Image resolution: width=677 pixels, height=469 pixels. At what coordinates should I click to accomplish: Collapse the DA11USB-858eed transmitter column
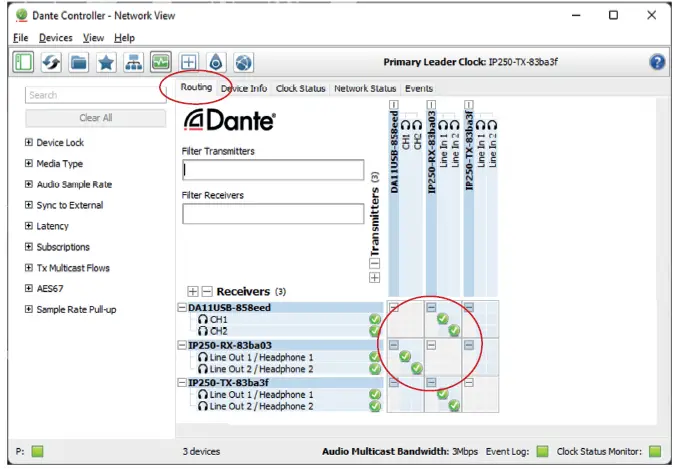click(393, 105)
